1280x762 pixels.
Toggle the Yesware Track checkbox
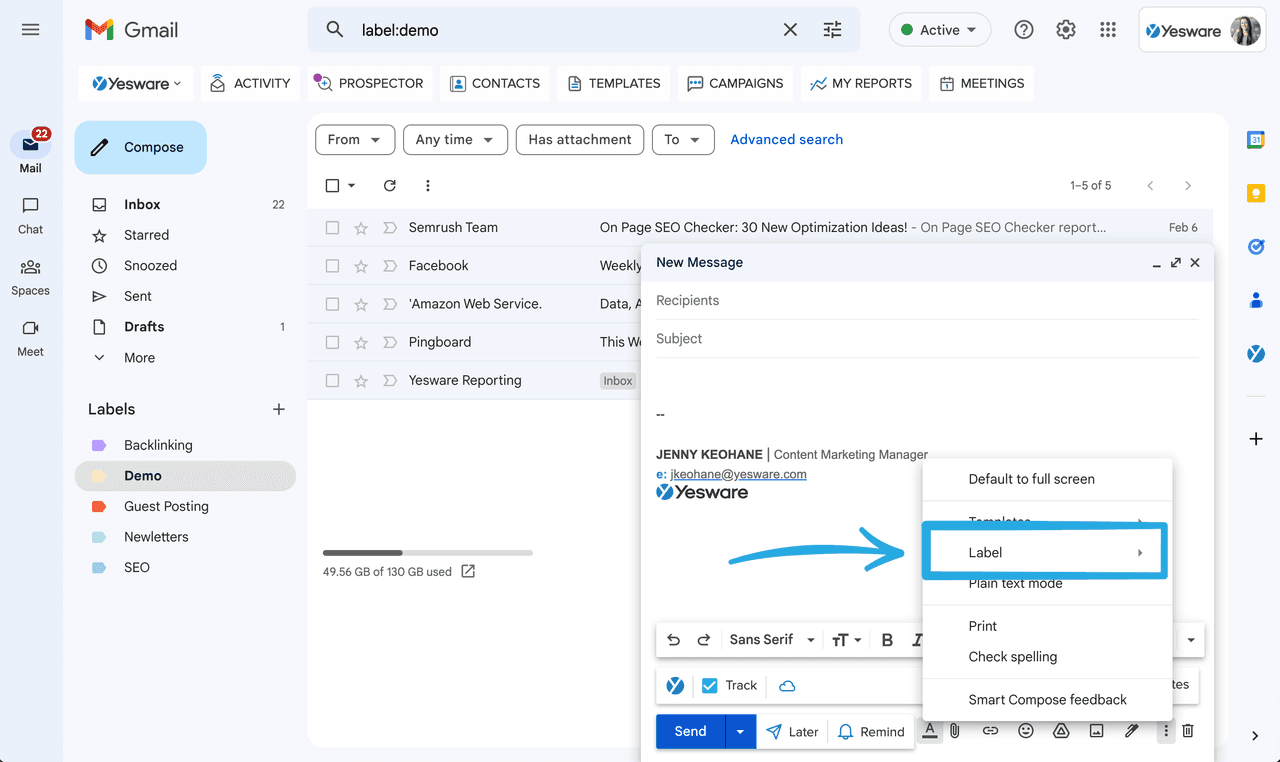tap(710, 686)
